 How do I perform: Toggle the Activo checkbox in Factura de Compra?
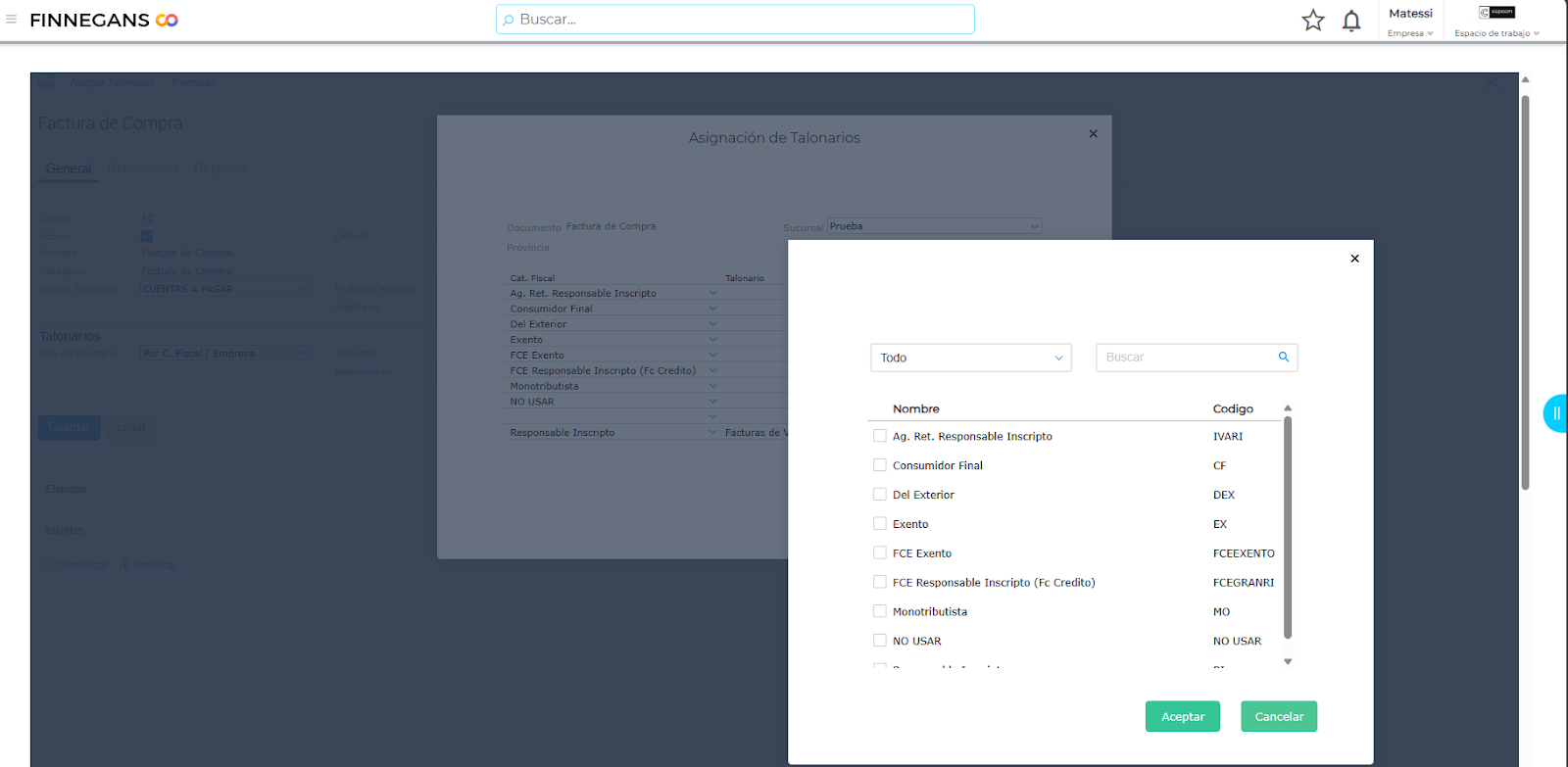pyautogui.click(x=147, y=236)
